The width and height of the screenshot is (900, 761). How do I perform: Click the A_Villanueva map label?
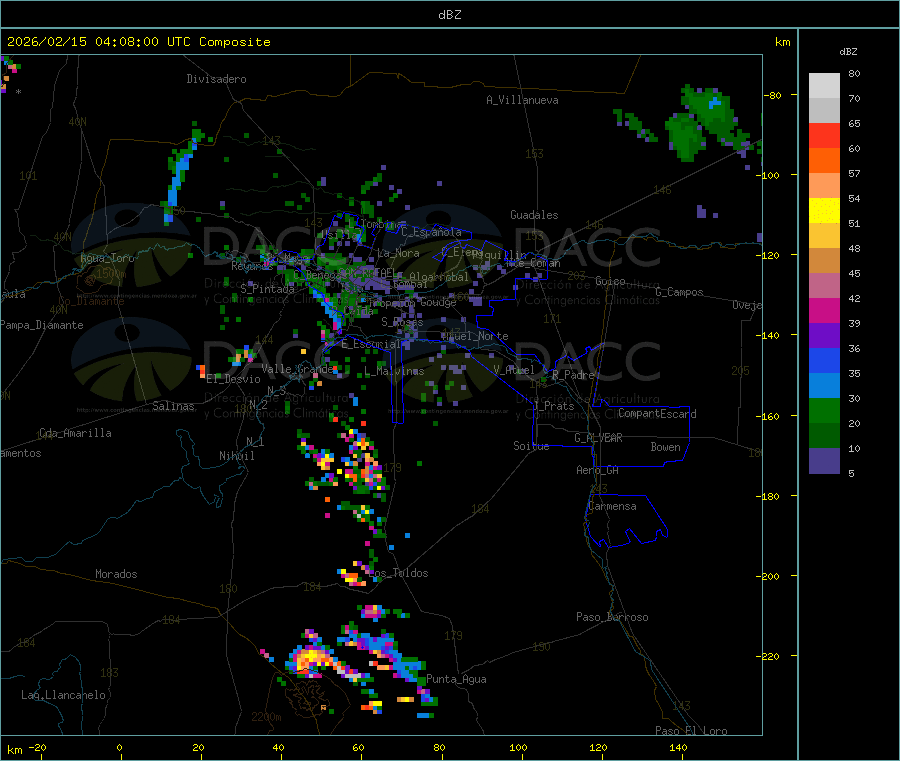[522, 100]
